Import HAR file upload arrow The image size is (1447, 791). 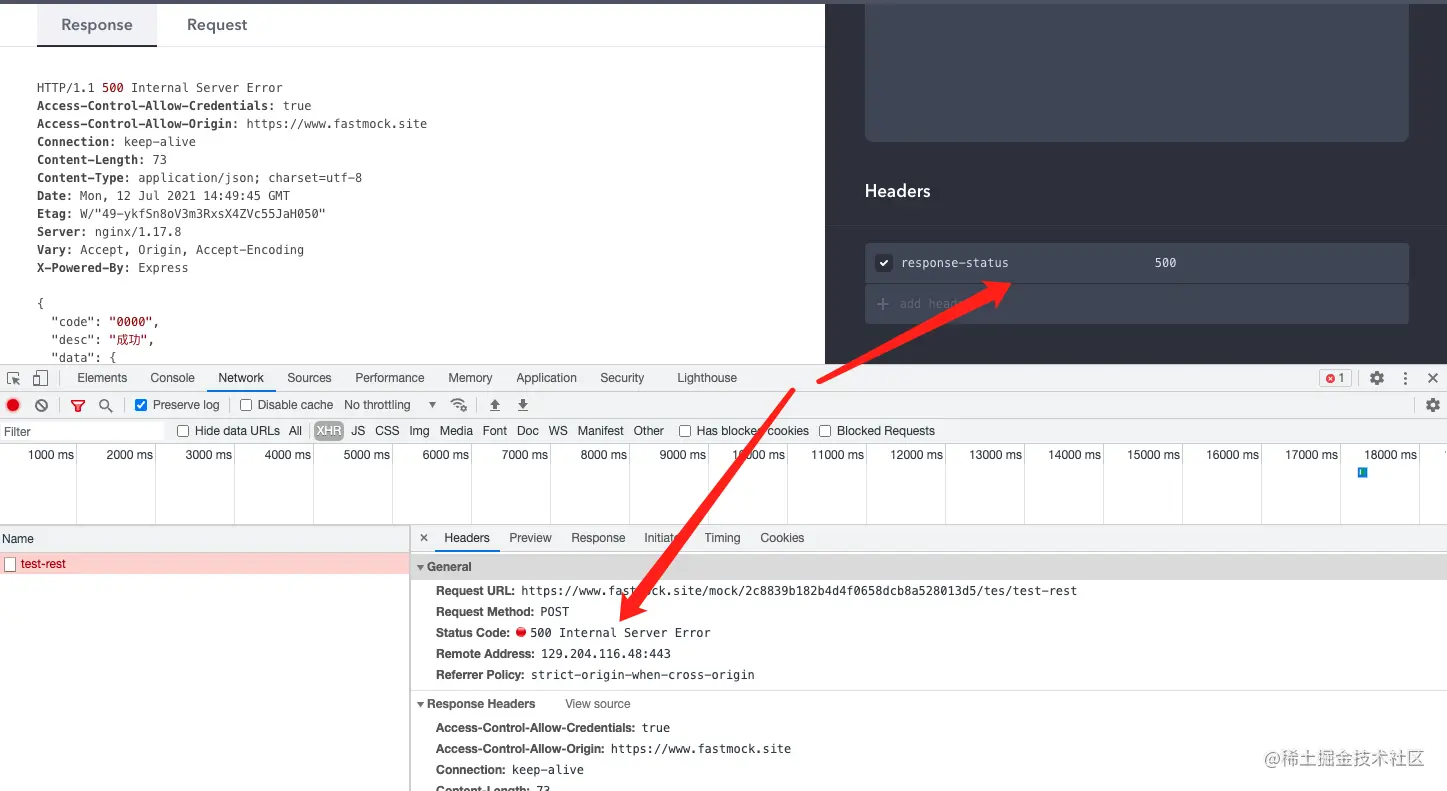[494, 405]
